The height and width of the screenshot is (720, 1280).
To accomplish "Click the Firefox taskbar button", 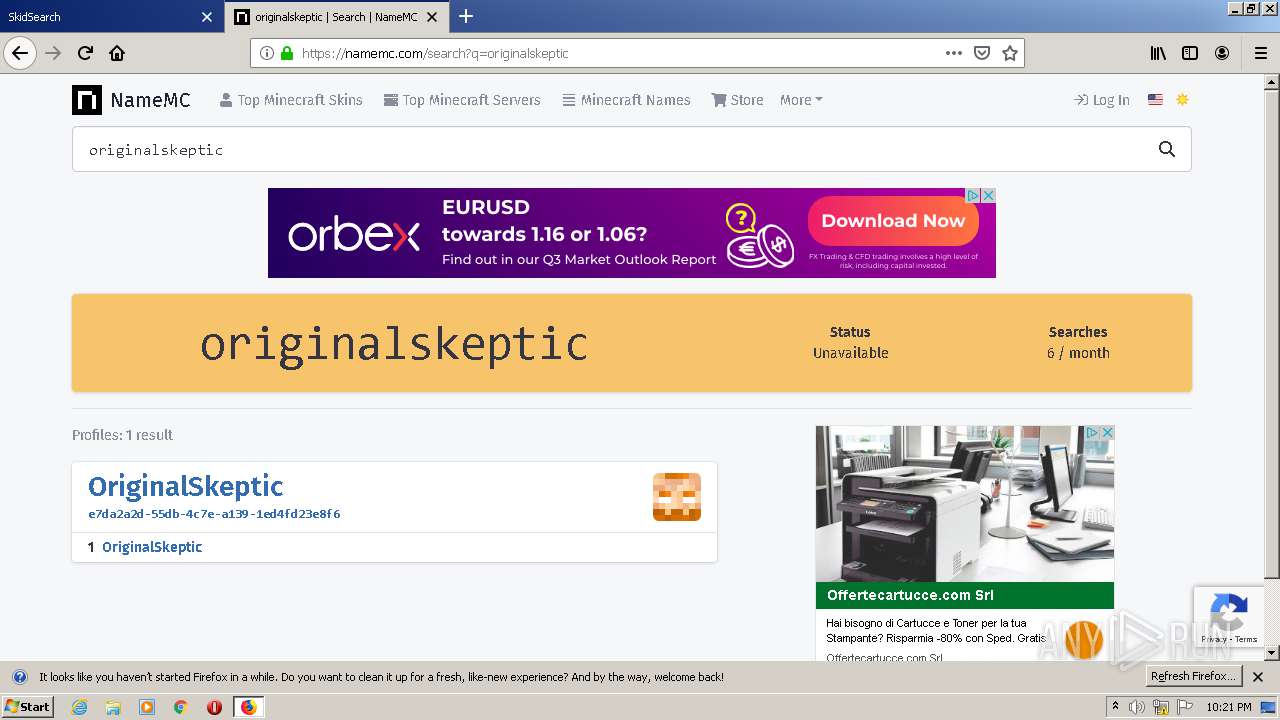I will pos(248,707).
